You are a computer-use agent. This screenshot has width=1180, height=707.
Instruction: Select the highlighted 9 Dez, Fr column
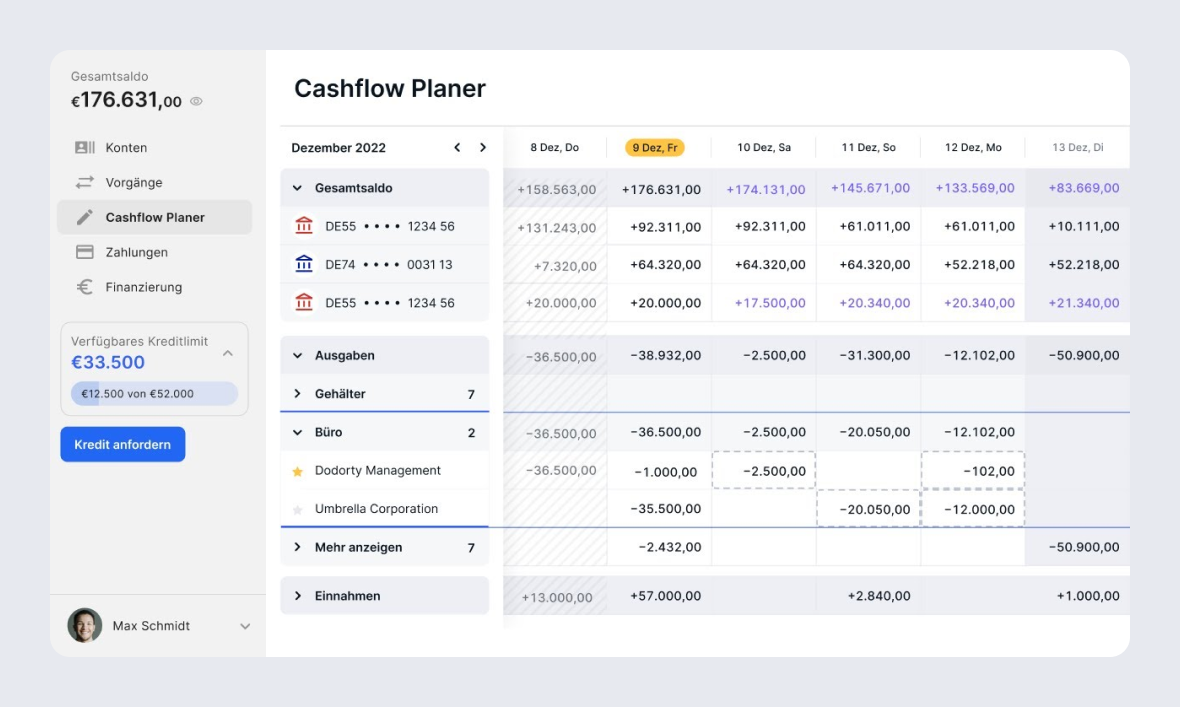click(x=652, y=146)
